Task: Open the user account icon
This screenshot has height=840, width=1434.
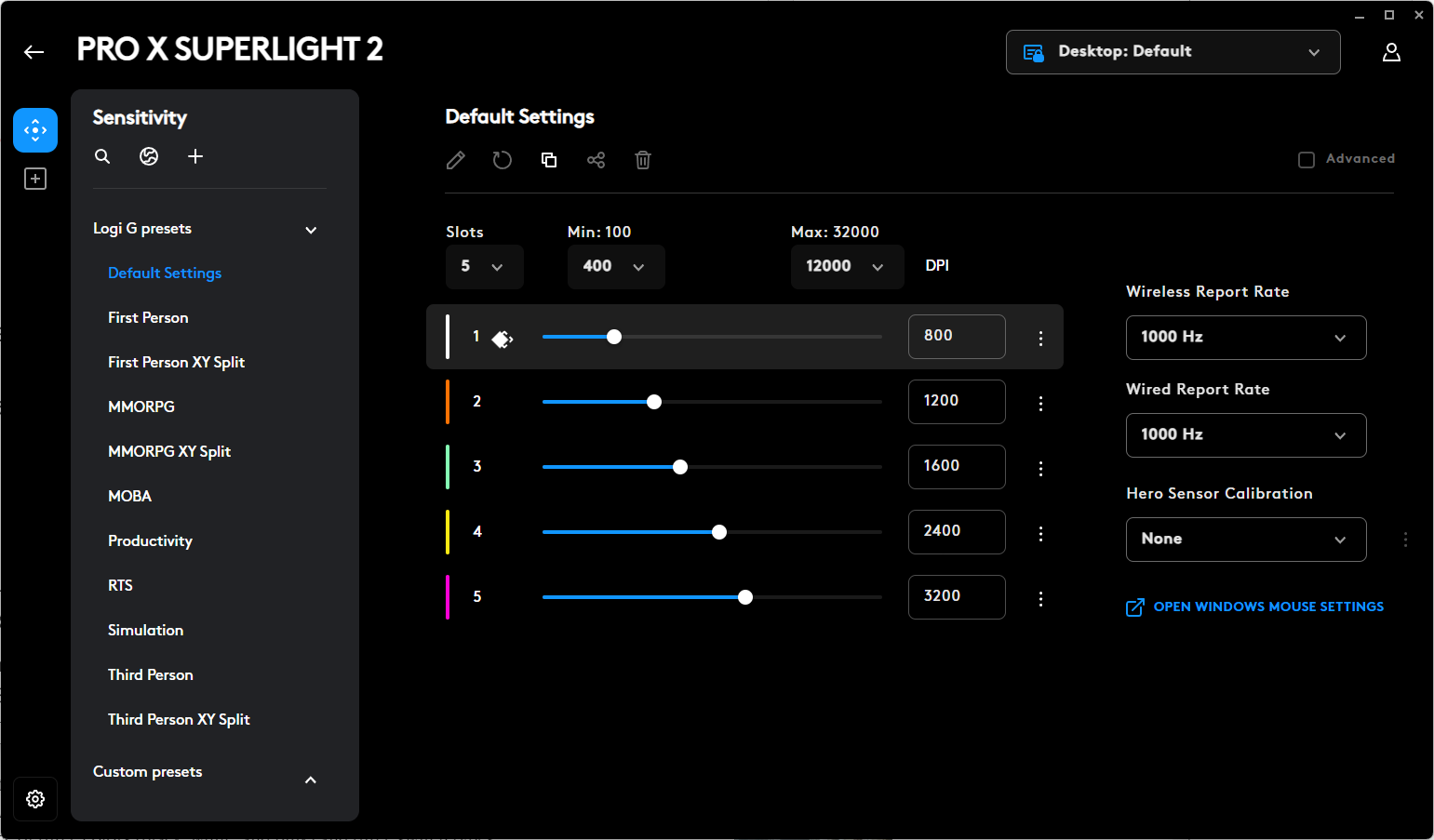Action: [x=1391, y=52]
